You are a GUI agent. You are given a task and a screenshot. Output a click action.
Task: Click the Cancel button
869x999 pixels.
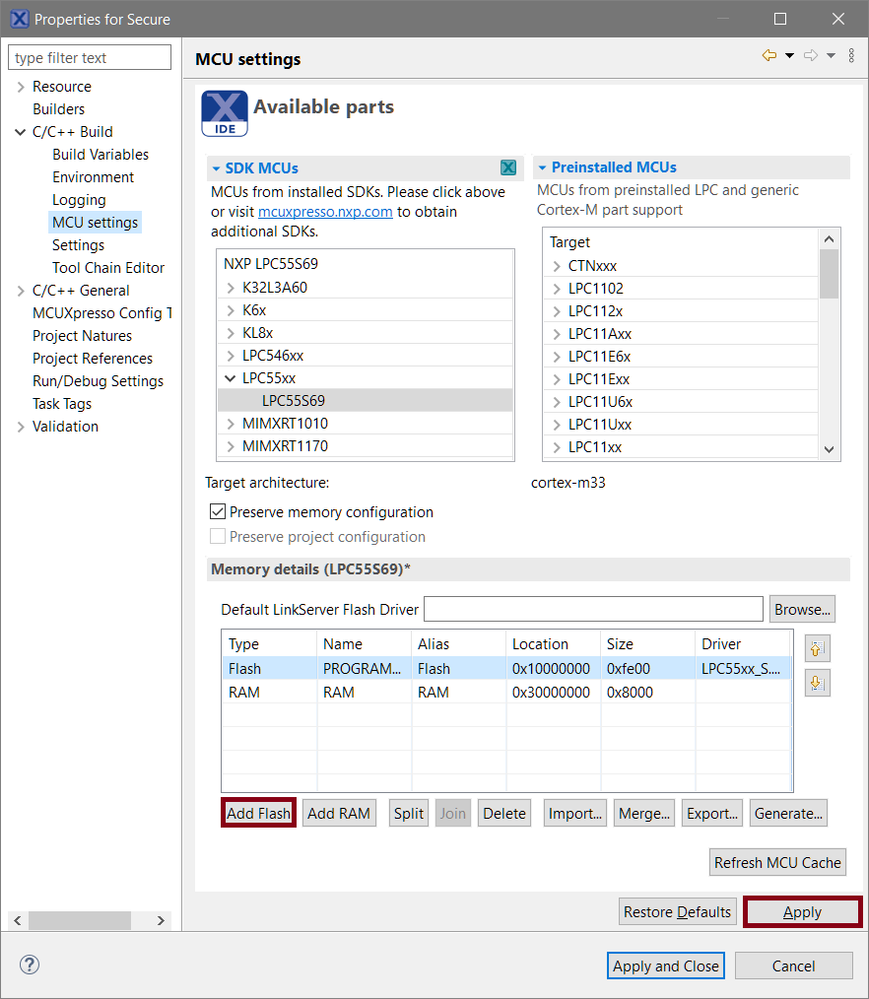[793, 966]
